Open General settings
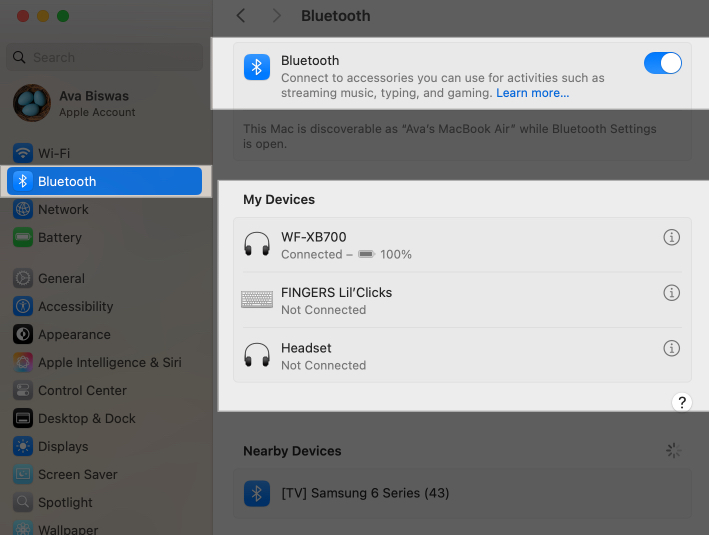This screenshot has width=709, height=535. coord(104,279)
